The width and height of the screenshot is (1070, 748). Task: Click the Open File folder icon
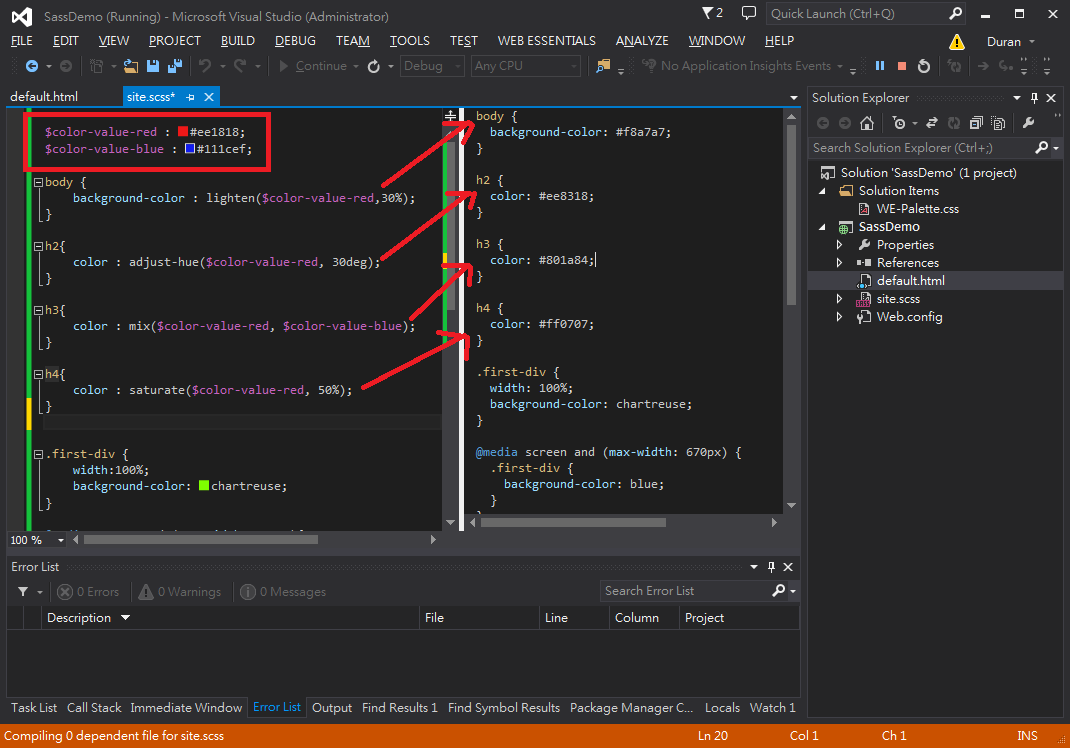pos(130,66)
